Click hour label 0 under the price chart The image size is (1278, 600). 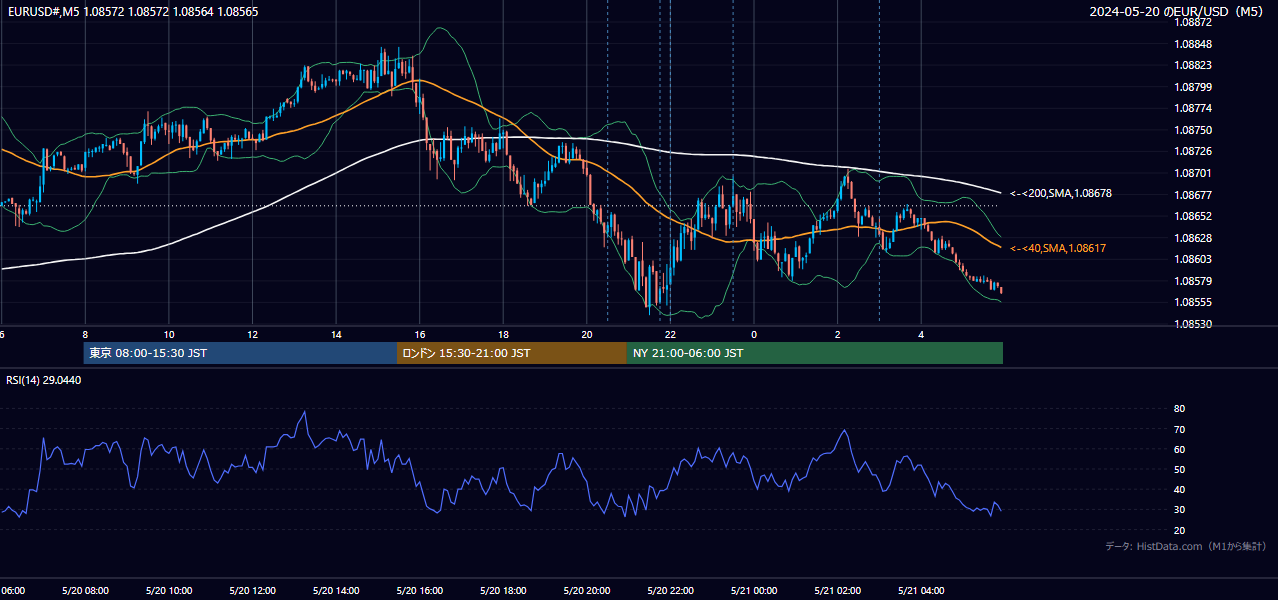(754, 335)
